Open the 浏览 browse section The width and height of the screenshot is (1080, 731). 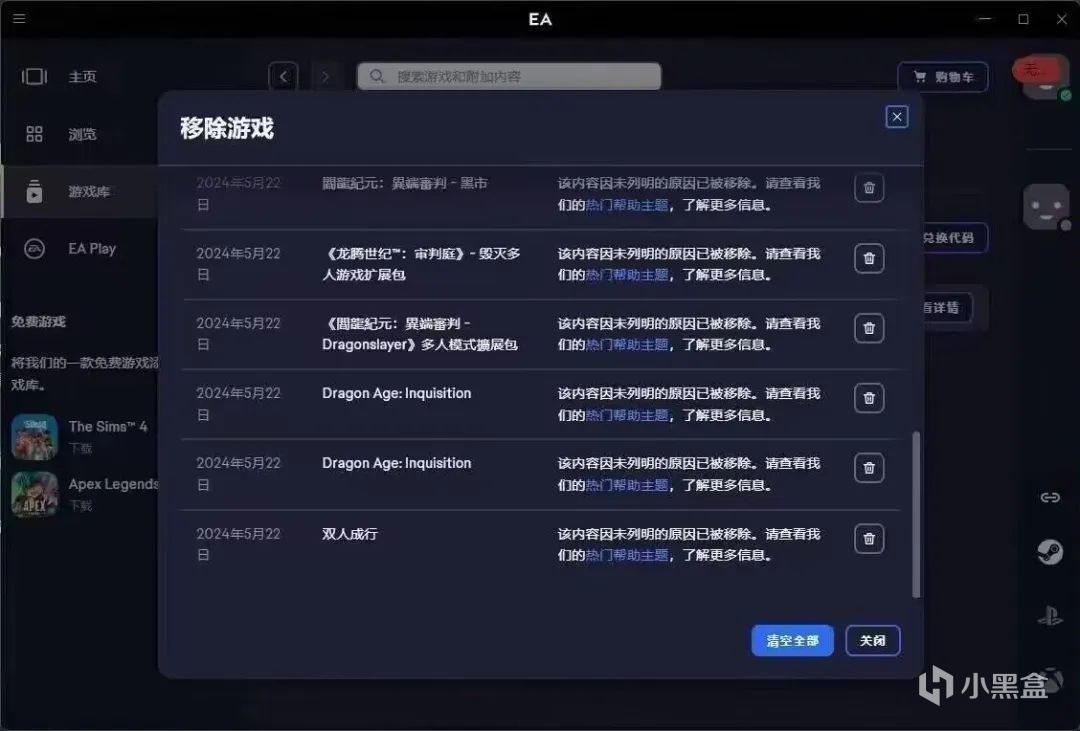[x=82, y=134]
